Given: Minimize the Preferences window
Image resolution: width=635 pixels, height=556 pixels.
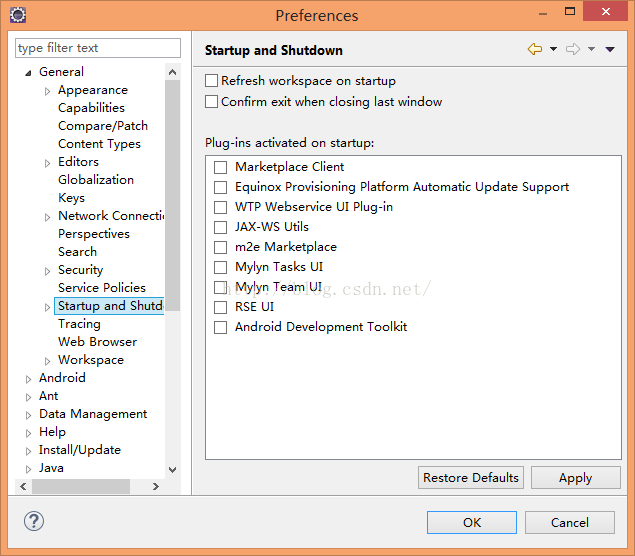Looking at the screenshot, I should 543,13.
